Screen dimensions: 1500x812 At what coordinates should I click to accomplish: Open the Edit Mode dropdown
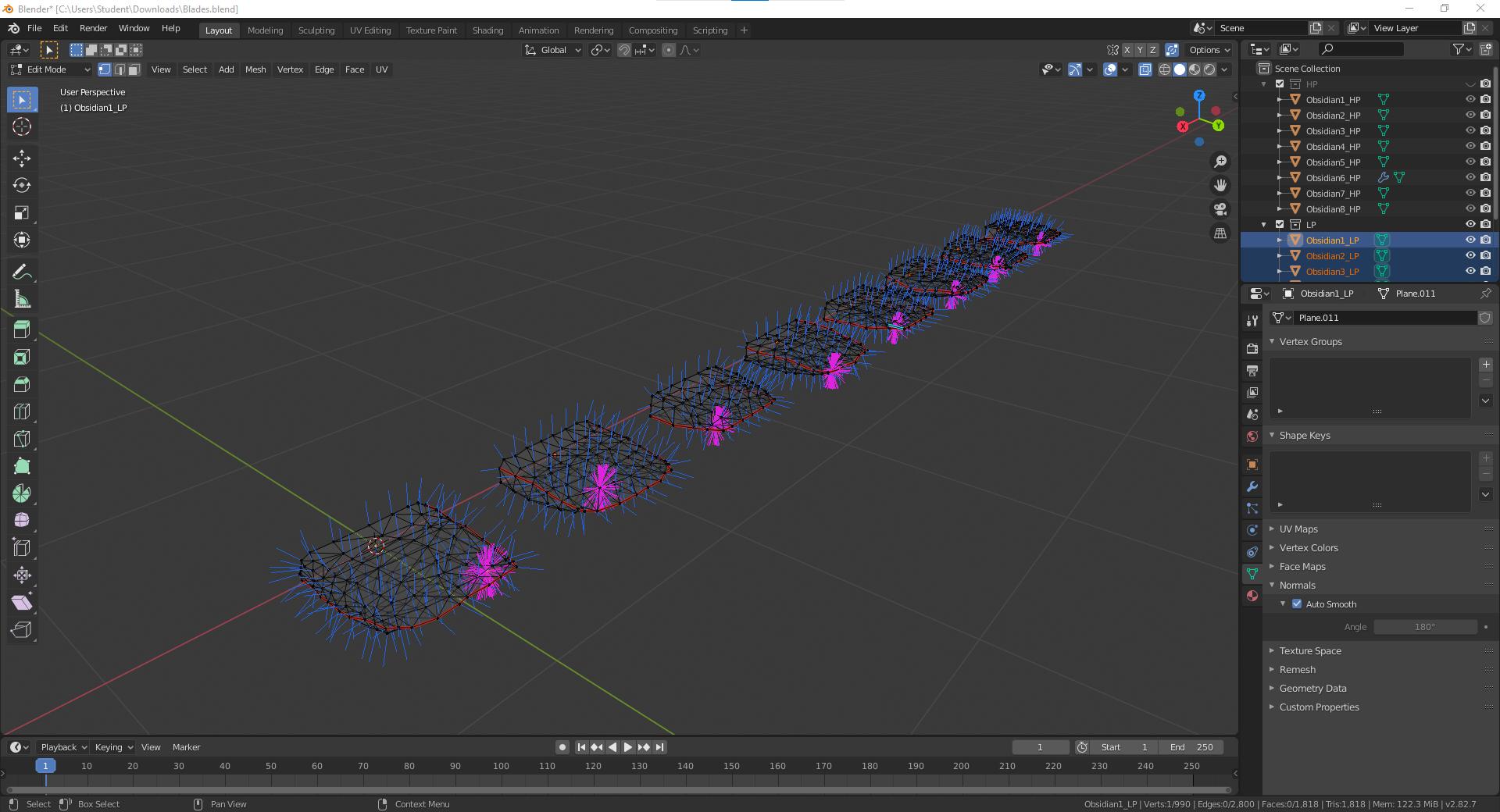point(50,69)
